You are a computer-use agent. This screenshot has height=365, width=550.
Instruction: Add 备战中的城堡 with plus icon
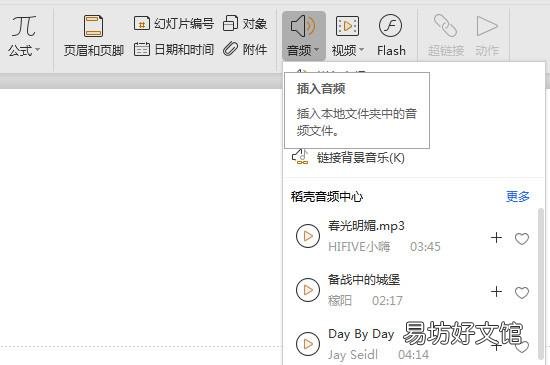pos(496,291)
